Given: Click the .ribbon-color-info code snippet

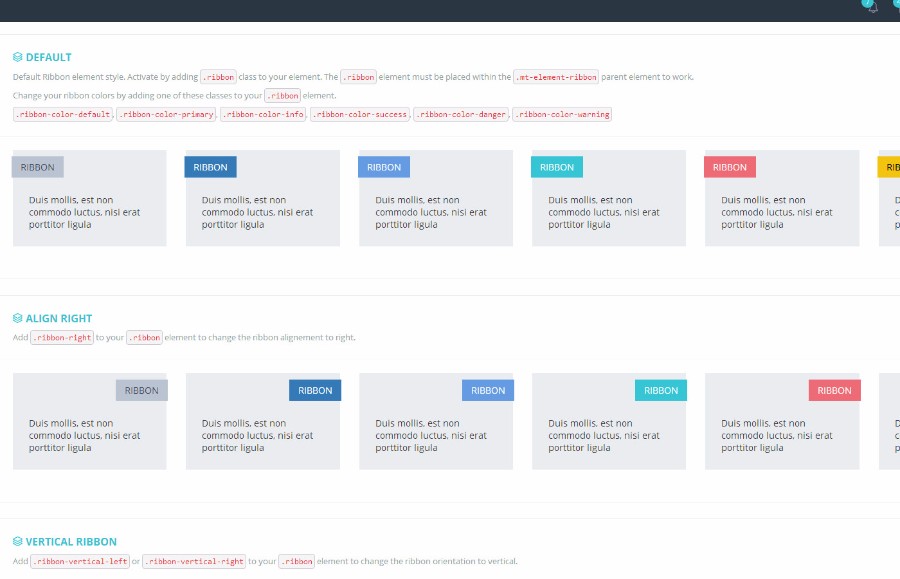Looking at the screenshot, I should [x=262, y=114].
